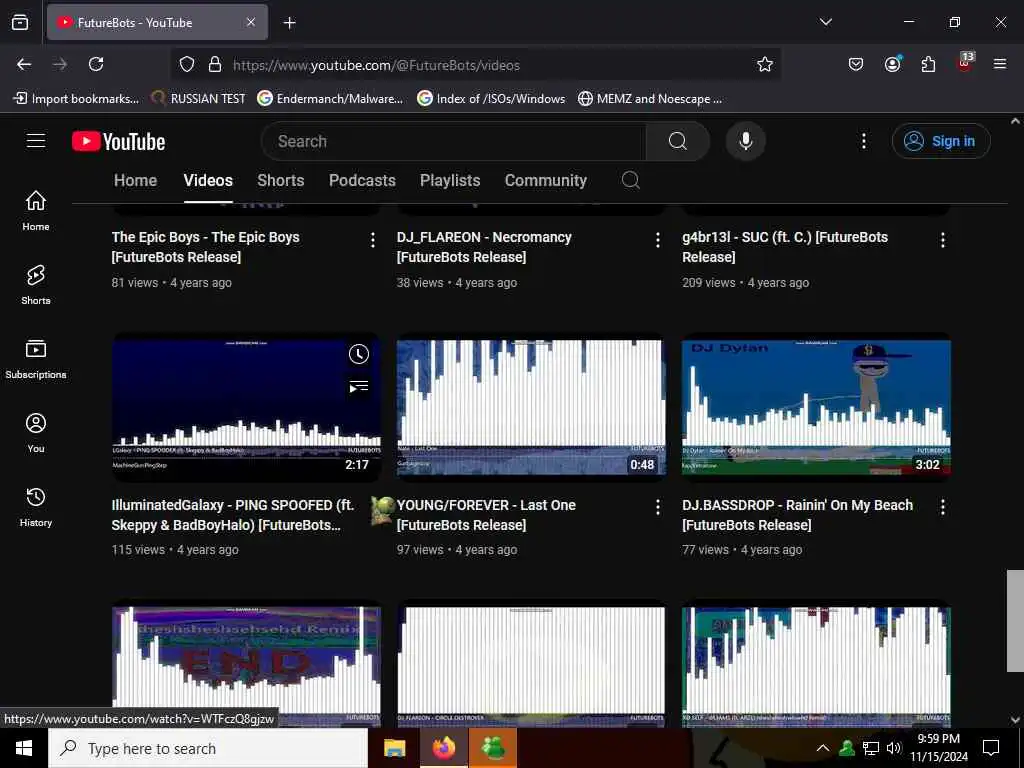Open the MEMZ and Noescape bookmark
This screenshot has width=1024, height=768.
click(x=650, y=99)
